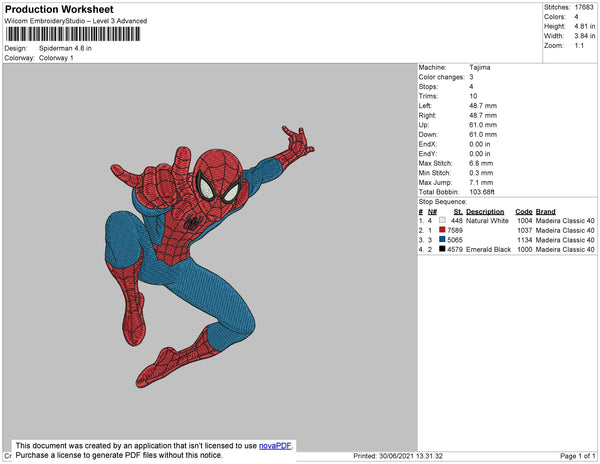
Task: Click the 'Colorway 1' value
Action: (x=56, y=58)
